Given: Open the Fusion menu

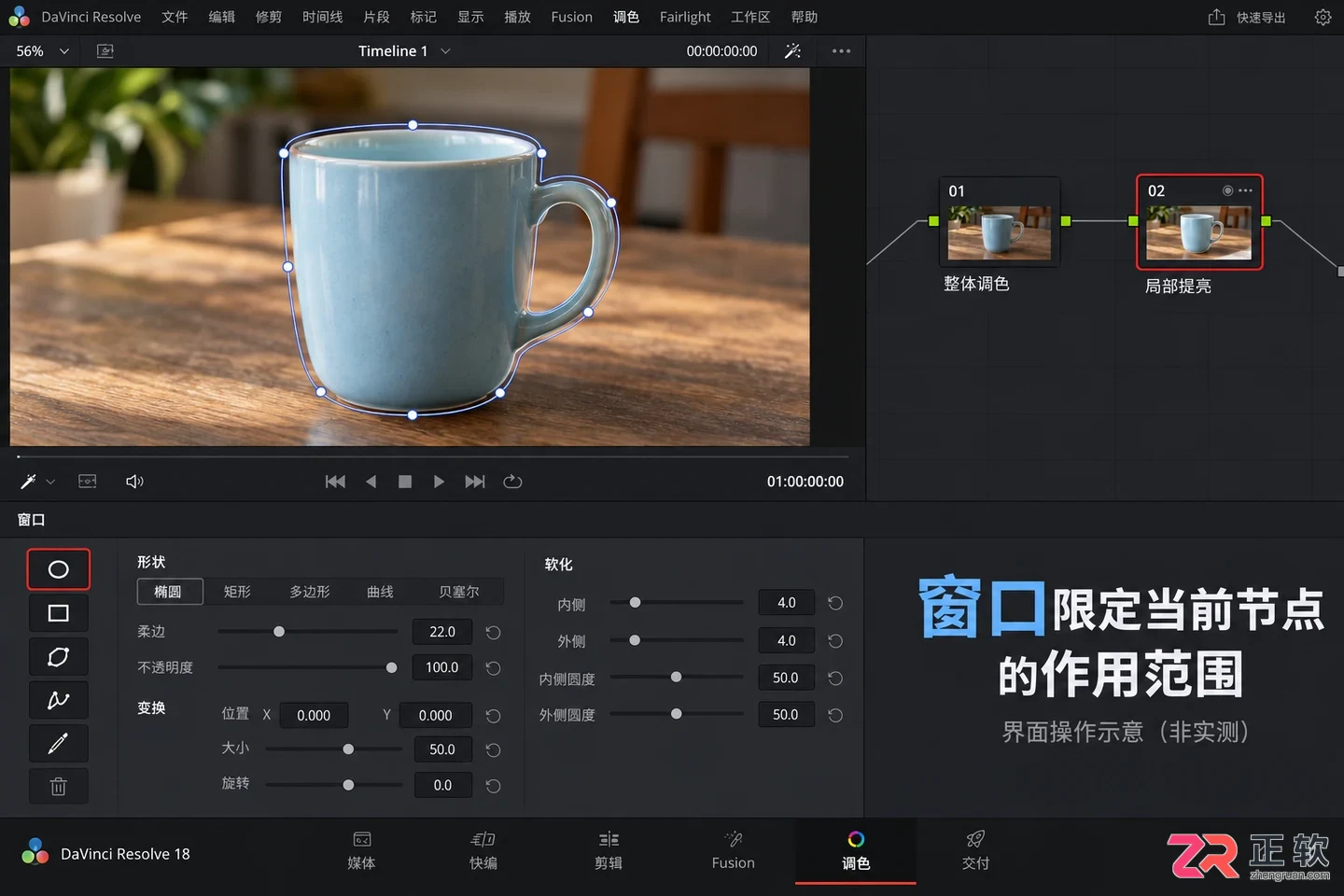Looking at the screenshot, I should pyautogui.click(x=571, y=17).
